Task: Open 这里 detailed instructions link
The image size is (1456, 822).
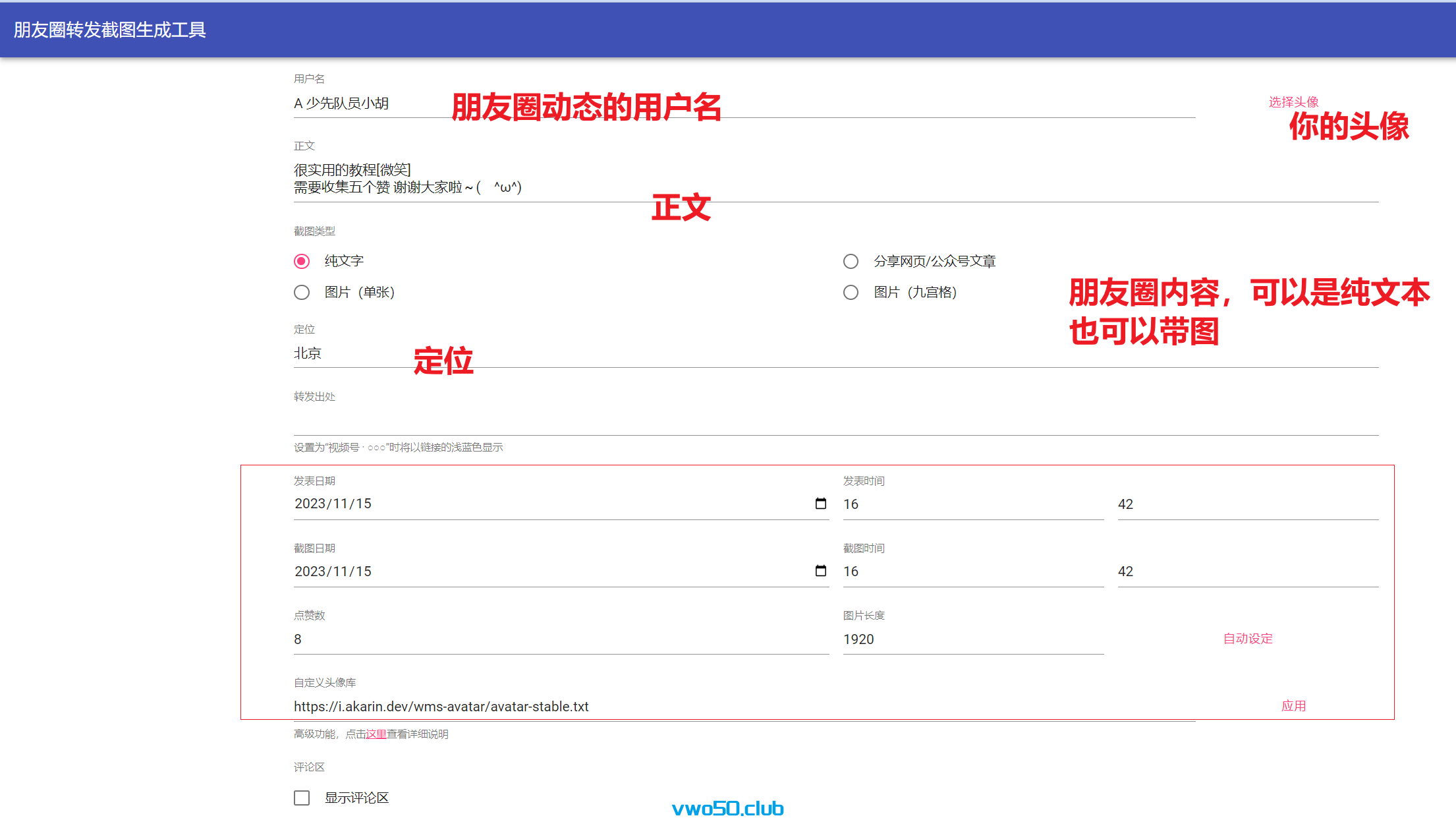Action: pos(376,734)
